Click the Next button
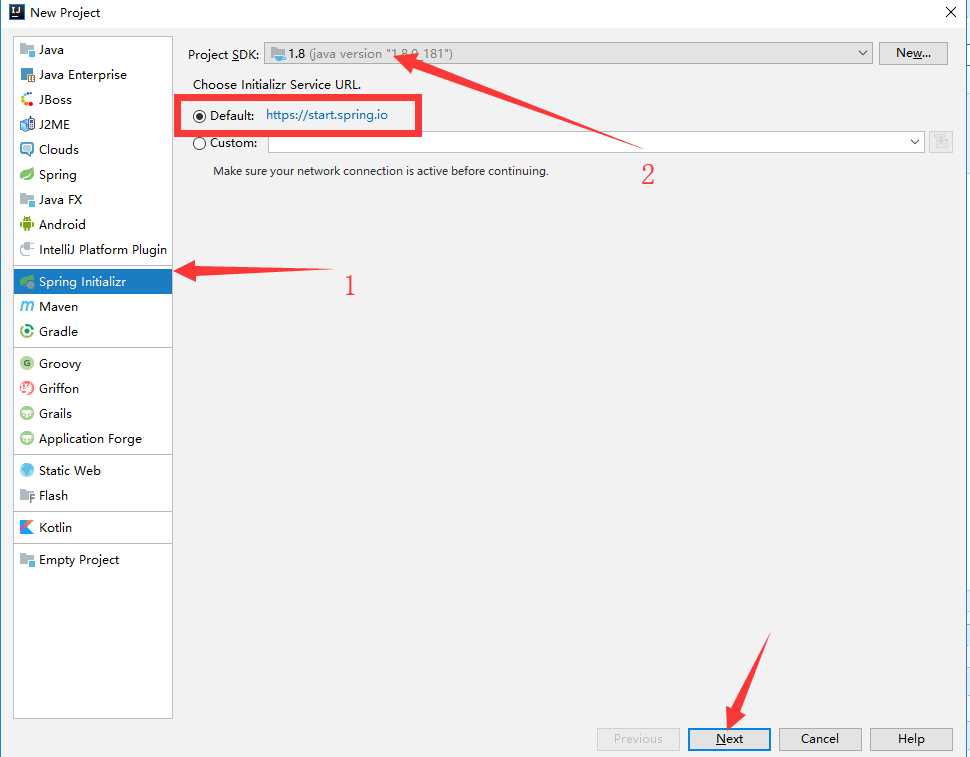The height and width of the screenshot is (757, 970). pyautogui.click(x=729, y=738)
